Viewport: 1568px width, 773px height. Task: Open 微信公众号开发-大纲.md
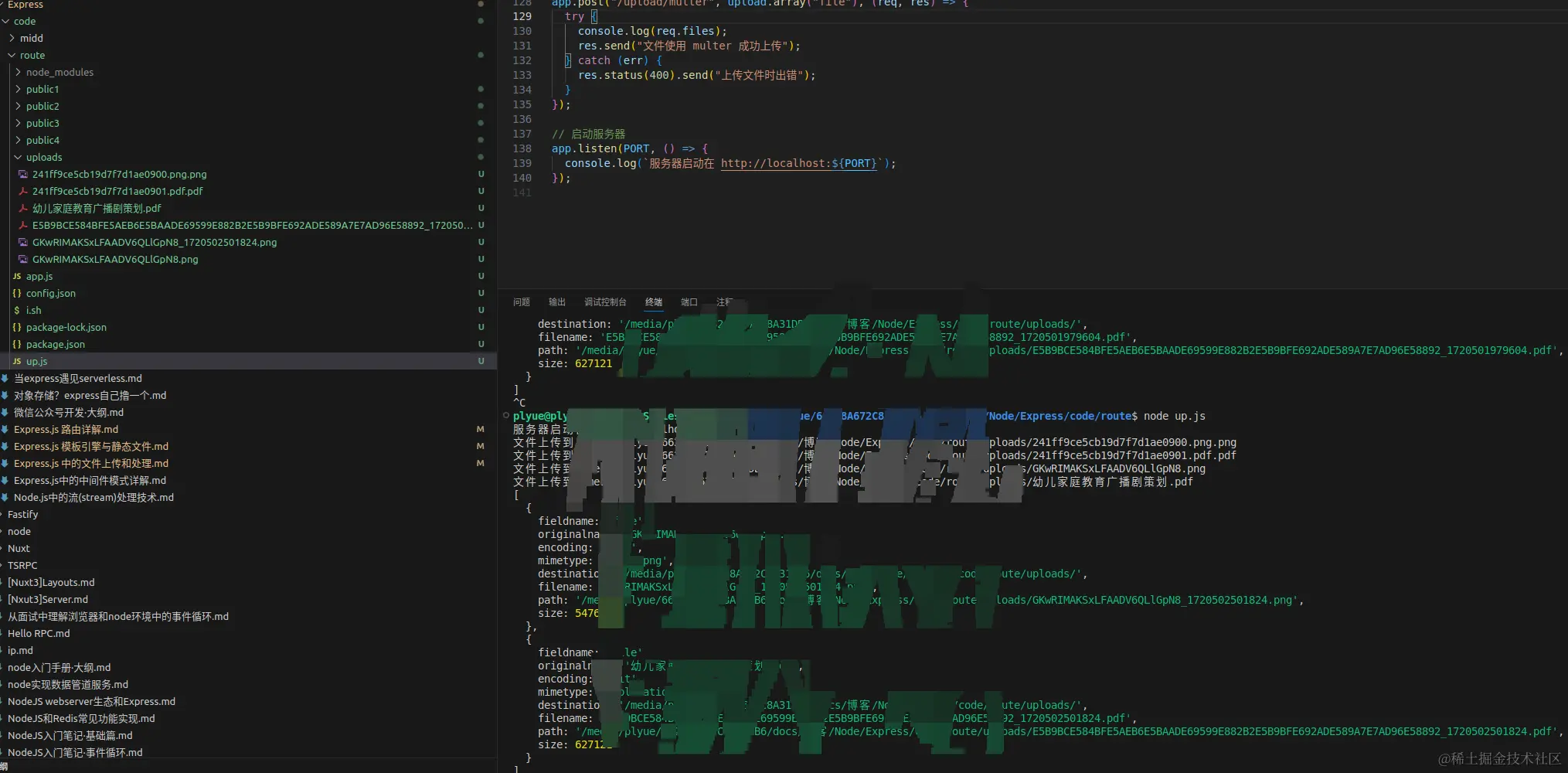click(x=69, y=413)
